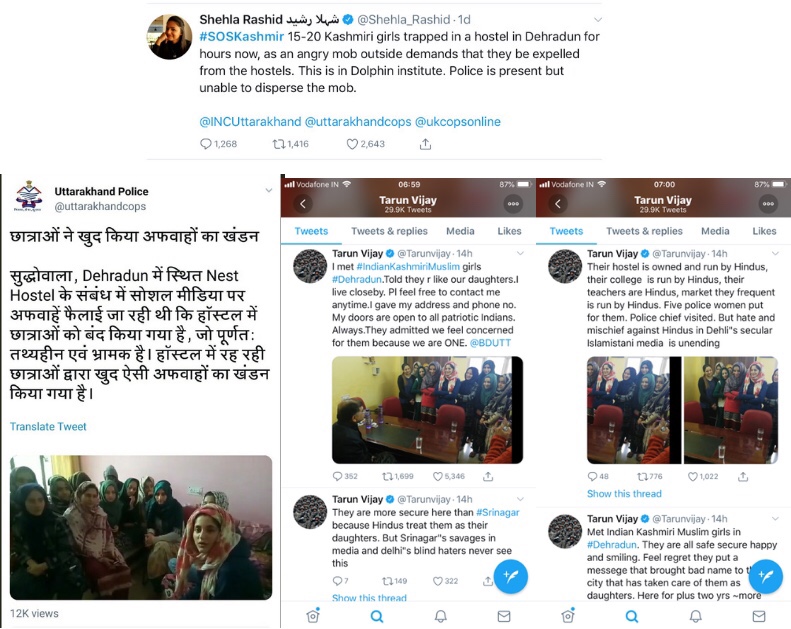Image resolution: width=791 pixels, height=629 pixels.
Task: Share Shehla Rashid's tweet via share icon
Action: pyautogui.click(x=425, y=144)
